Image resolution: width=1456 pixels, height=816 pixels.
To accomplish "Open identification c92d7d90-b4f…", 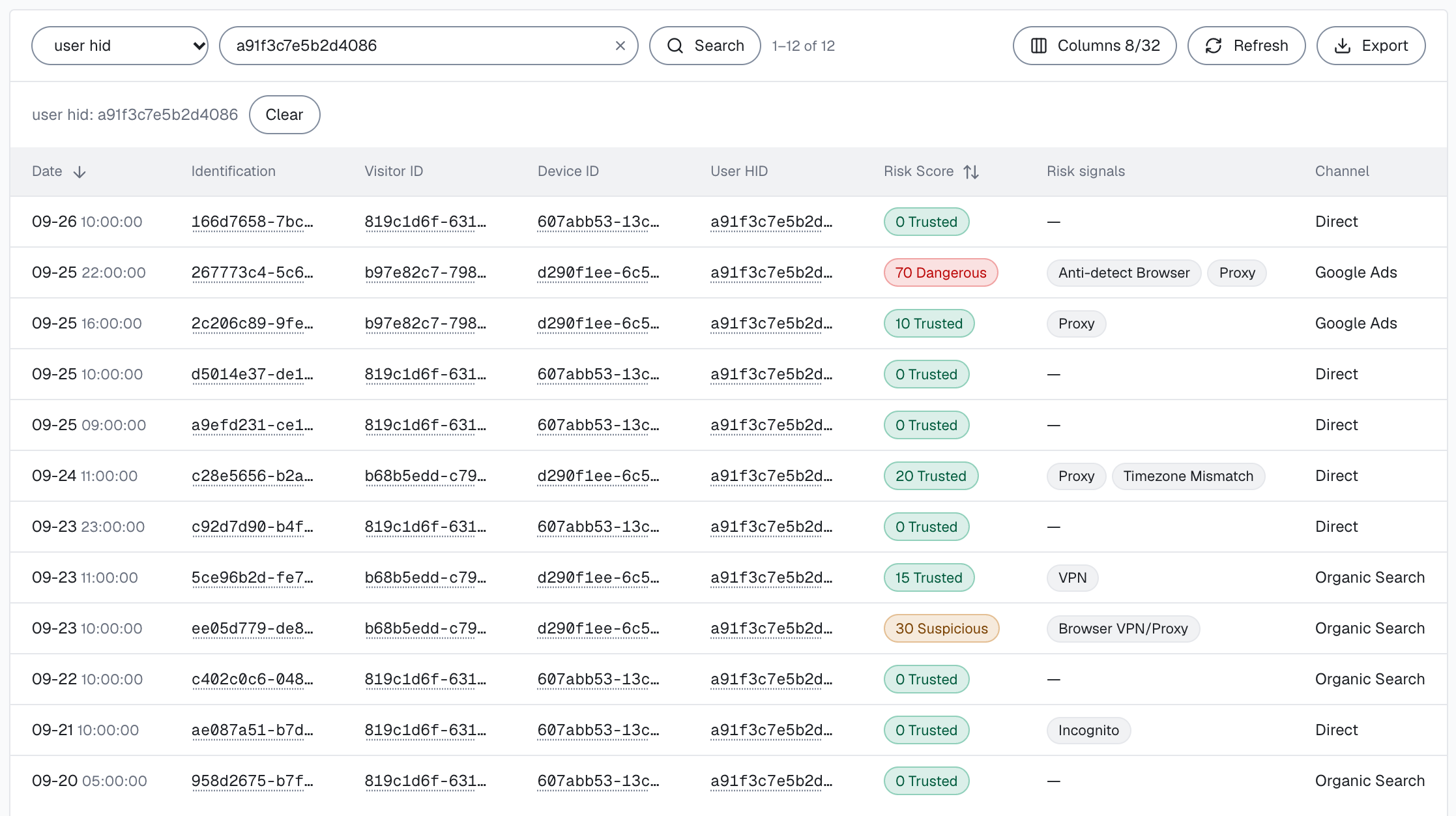I will point(252,527).
